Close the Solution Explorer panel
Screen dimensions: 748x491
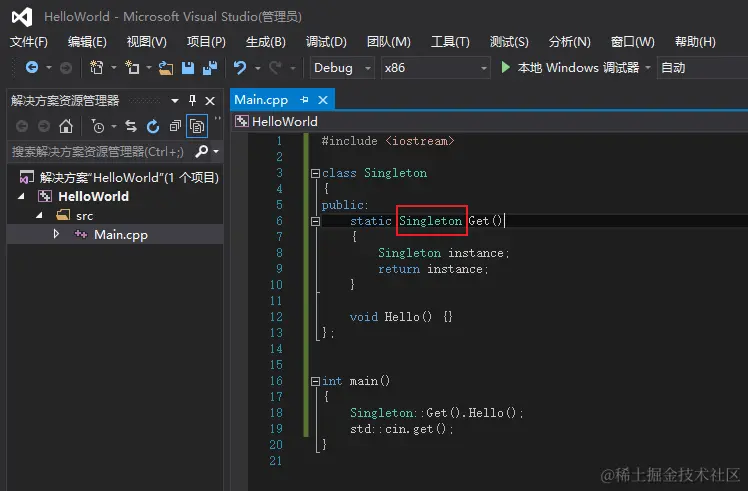coord(210,101)
